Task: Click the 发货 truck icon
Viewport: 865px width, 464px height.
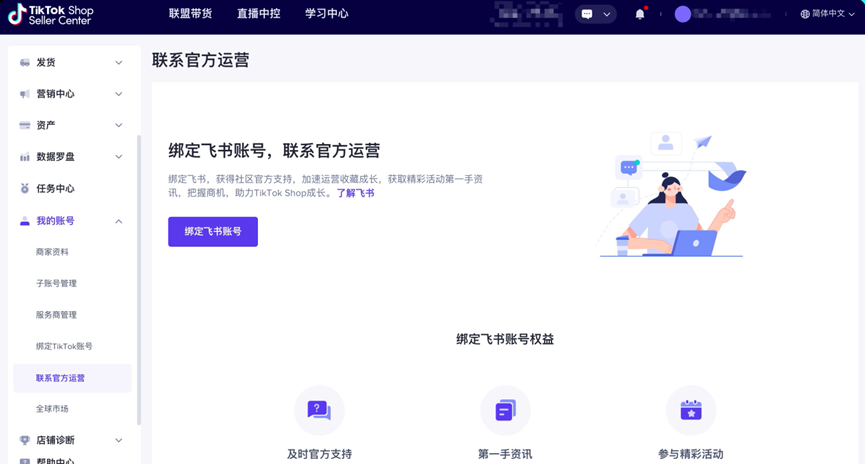Action: [x=25, y=63]
